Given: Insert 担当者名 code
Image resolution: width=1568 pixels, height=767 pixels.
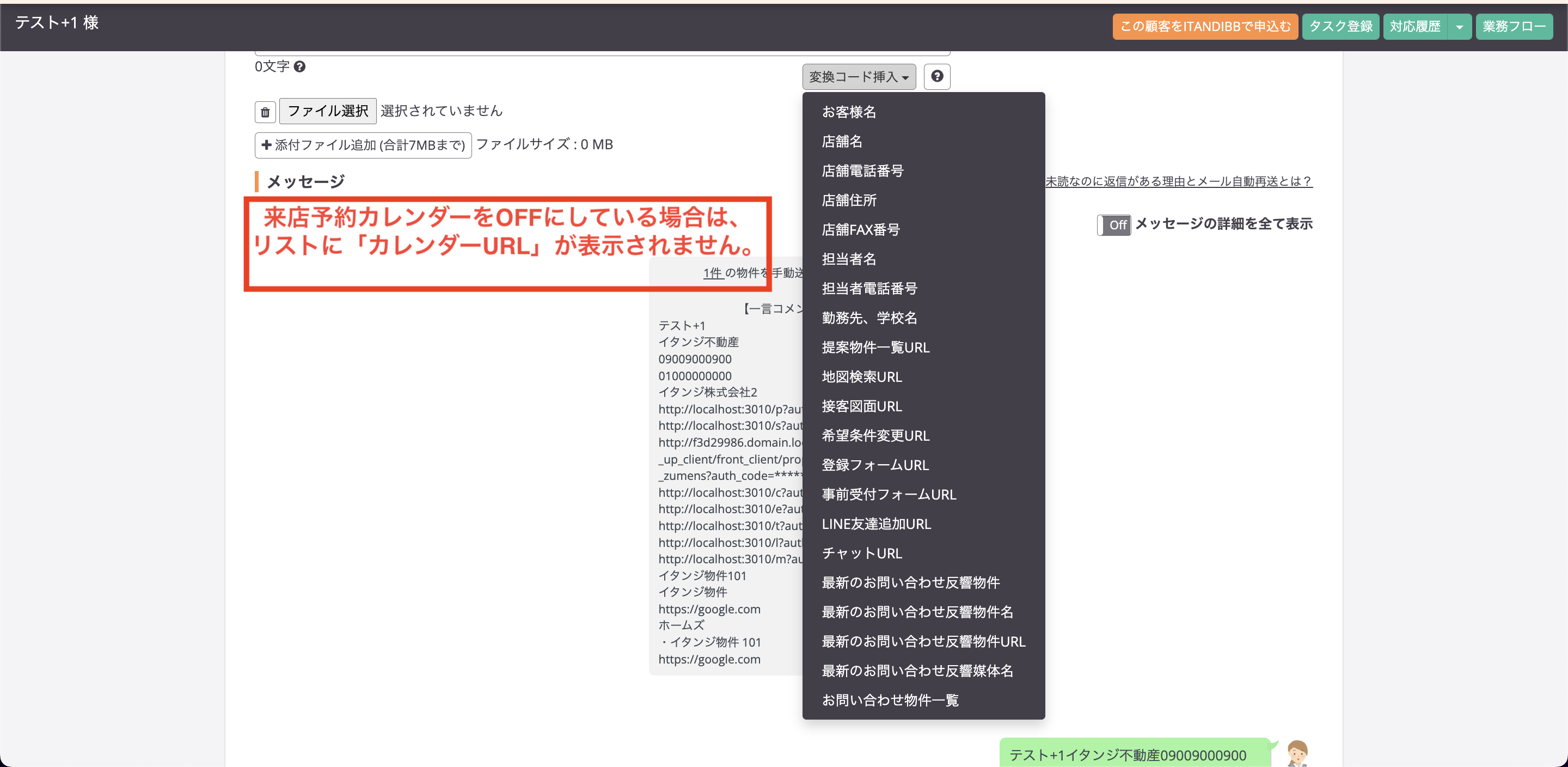Looking at the screenshot, I should 923,259.
